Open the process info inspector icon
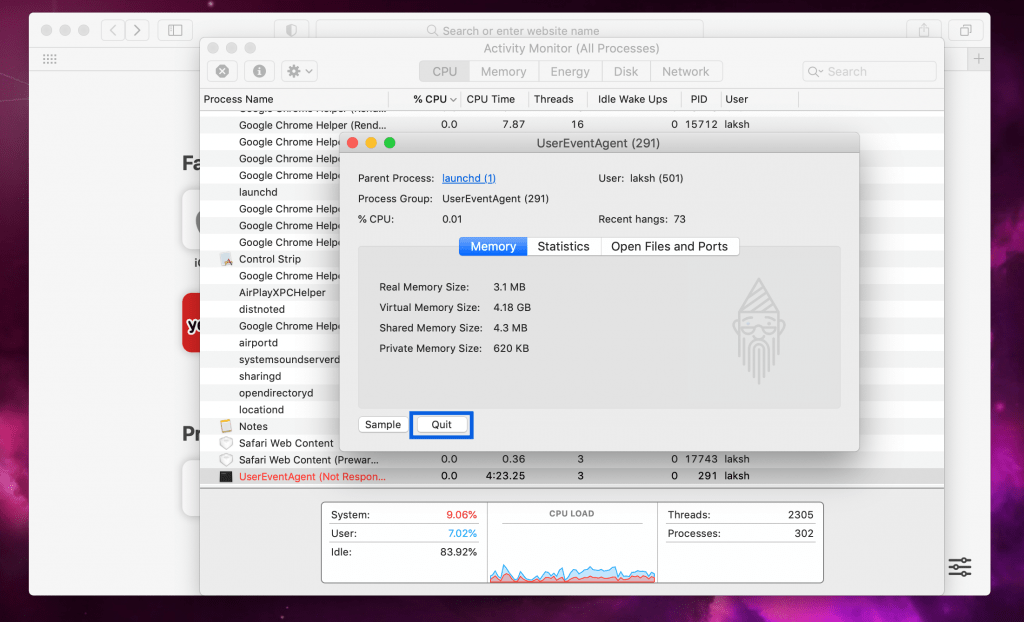Viewport: 1024px width, 622px height. (259, 71)
